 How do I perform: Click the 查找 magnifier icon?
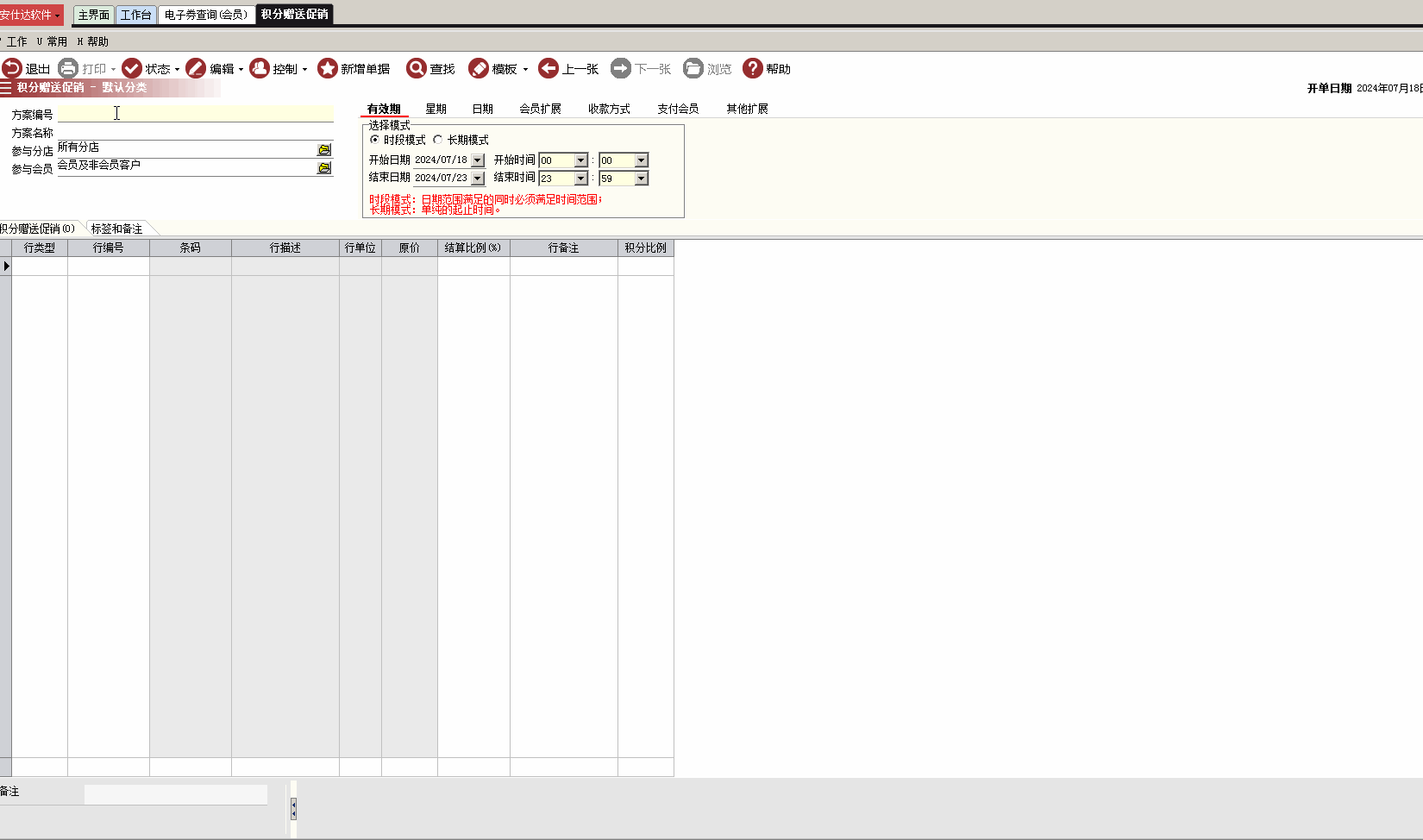(417, 68)
